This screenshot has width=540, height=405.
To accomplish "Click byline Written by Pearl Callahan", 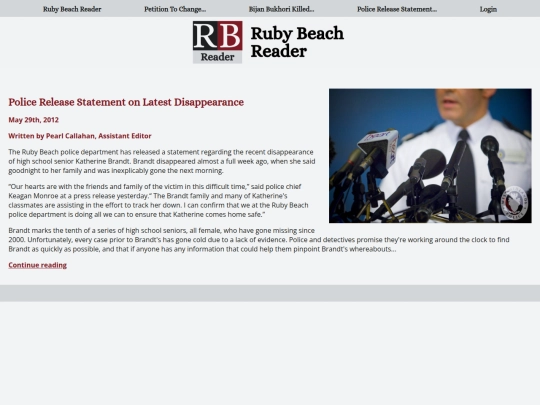I will (x=80, y=136).
